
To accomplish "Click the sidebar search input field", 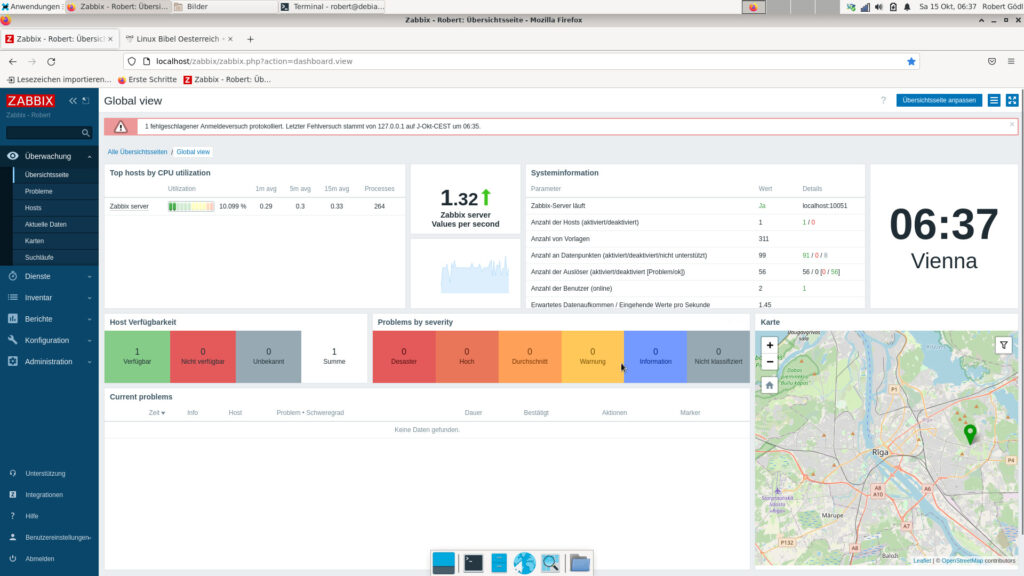I will [x=43, y=133].
